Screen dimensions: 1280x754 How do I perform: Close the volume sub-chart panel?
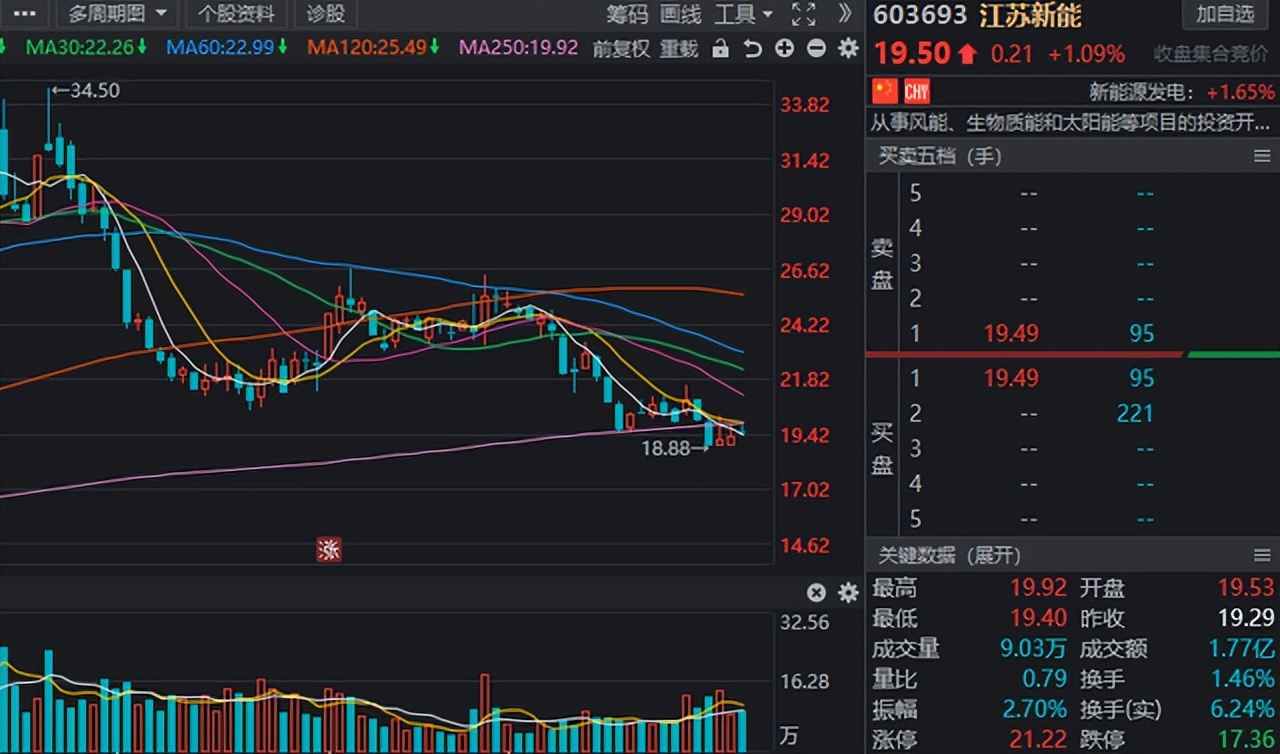coord(816,592)
